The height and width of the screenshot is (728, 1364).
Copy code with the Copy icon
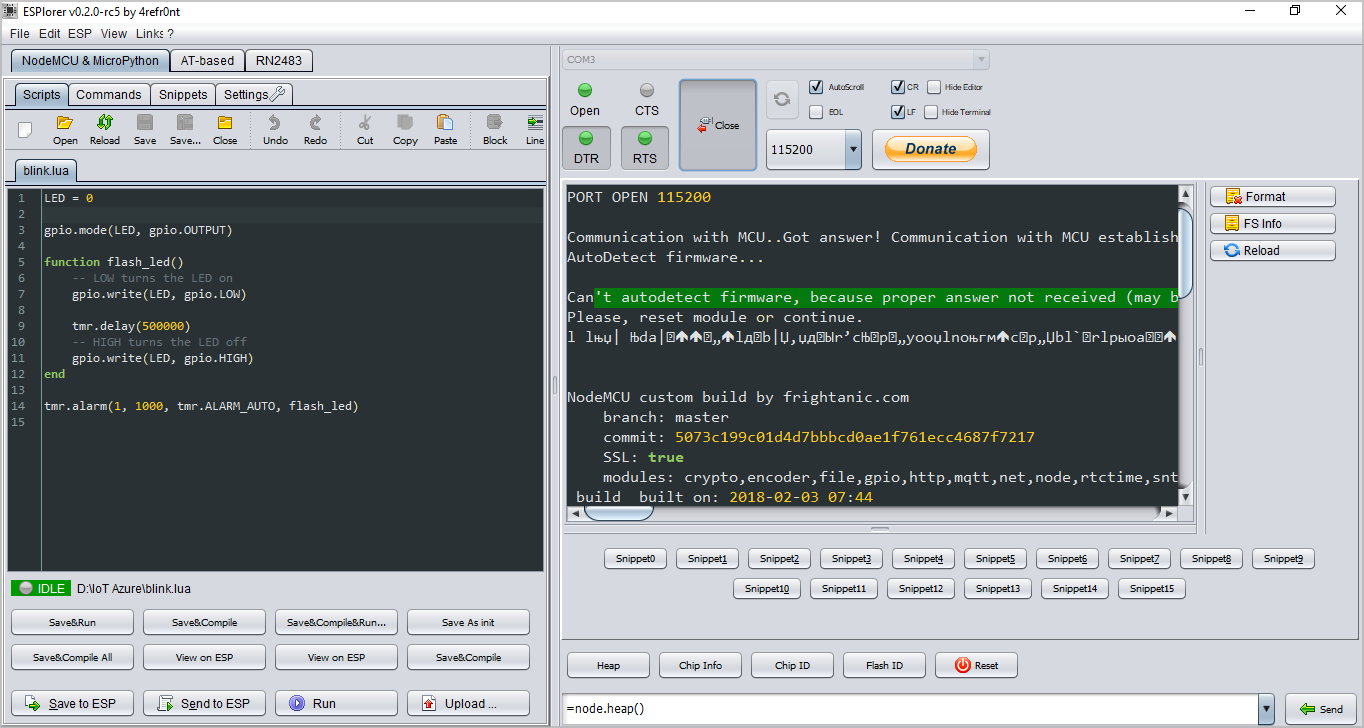tap(404, 128)
